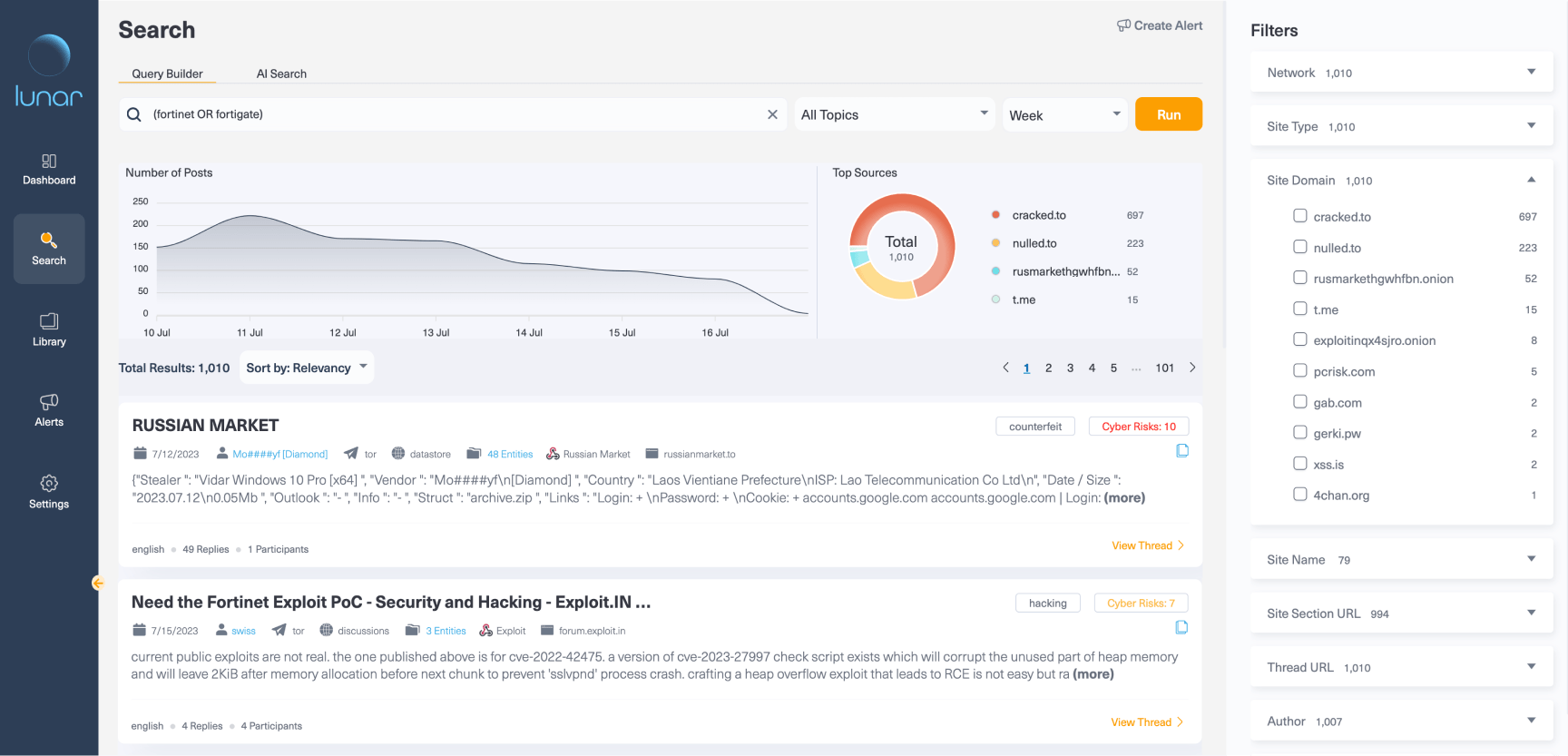Switch to the Query Builder tab

[x=167, y=74]
